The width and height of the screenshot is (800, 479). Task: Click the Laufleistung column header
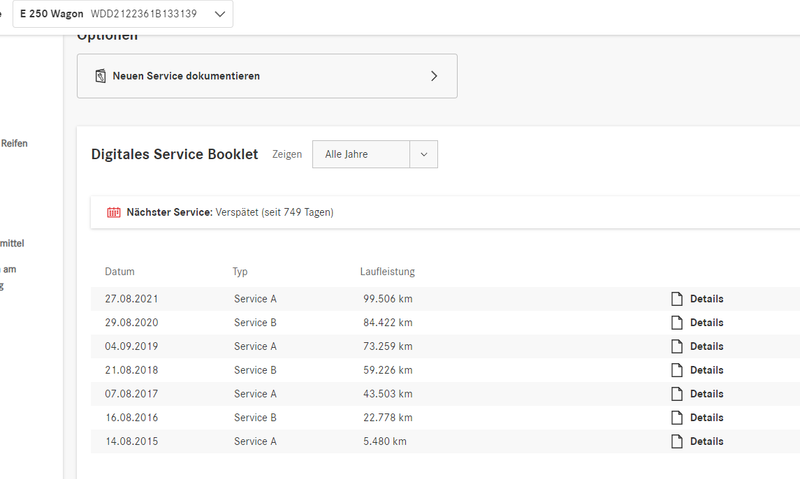(x=387, y=271)
